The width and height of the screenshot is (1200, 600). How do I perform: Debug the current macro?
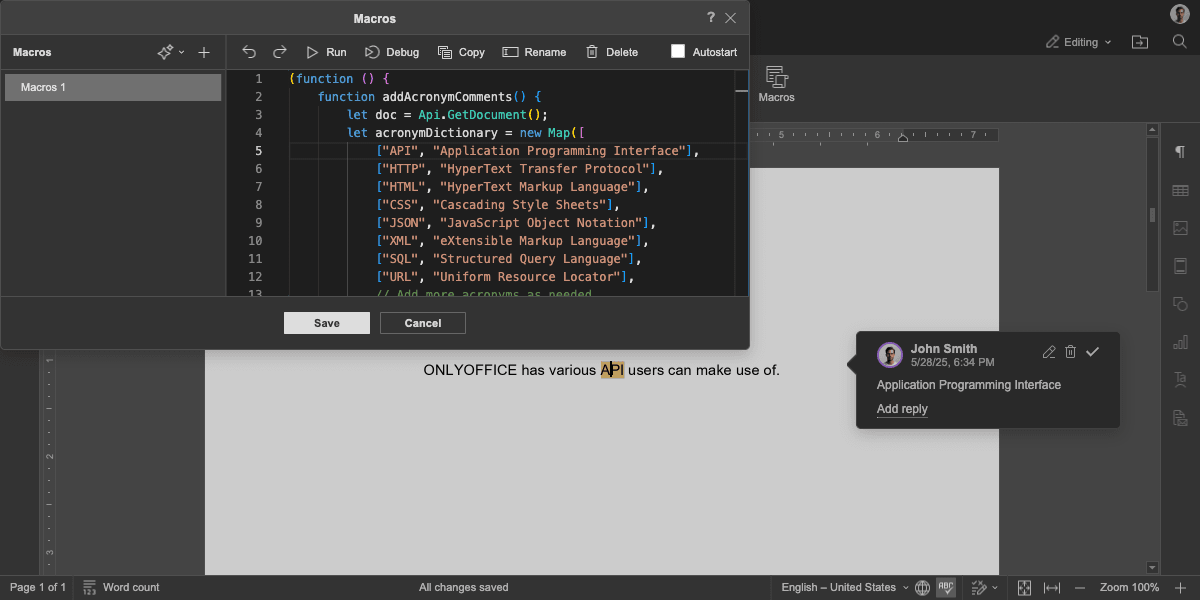(x=392, y=52)
